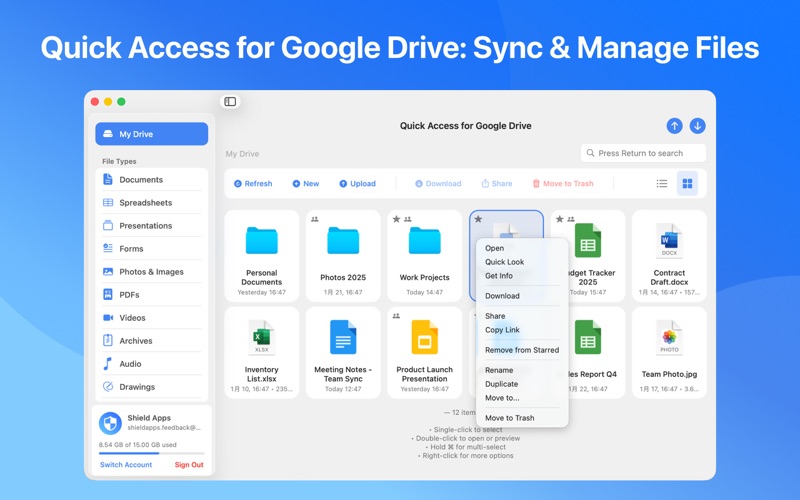
Task: Click the toolbar Move to Trash button
Action: [x=563, y=183]
